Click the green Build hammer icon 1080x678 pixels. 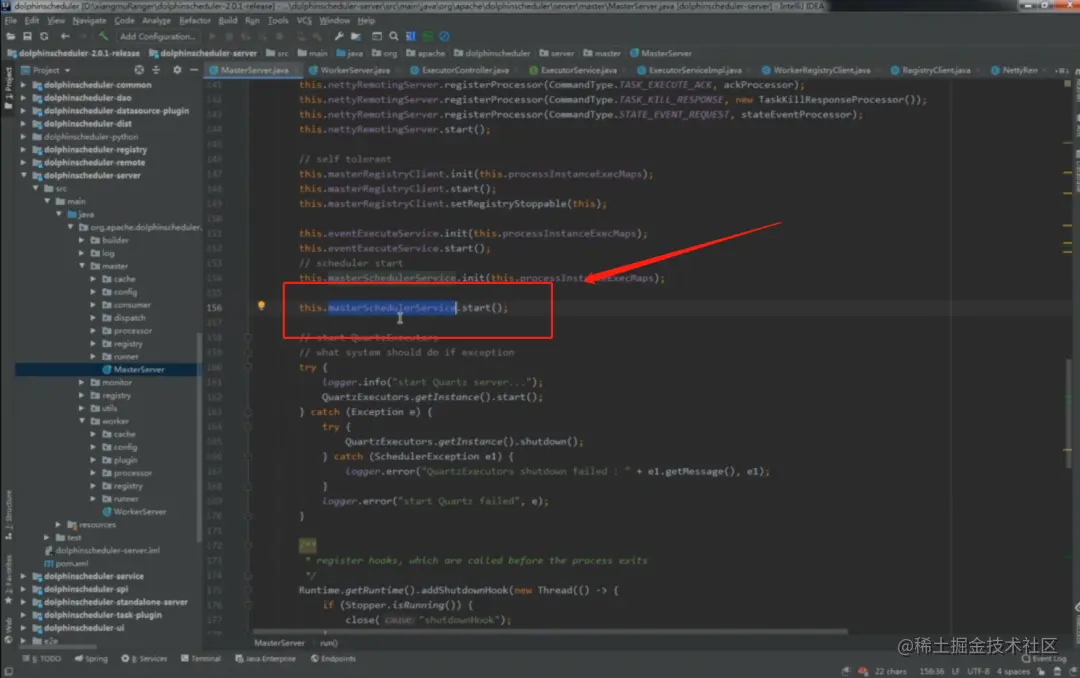tap(103, 36)
